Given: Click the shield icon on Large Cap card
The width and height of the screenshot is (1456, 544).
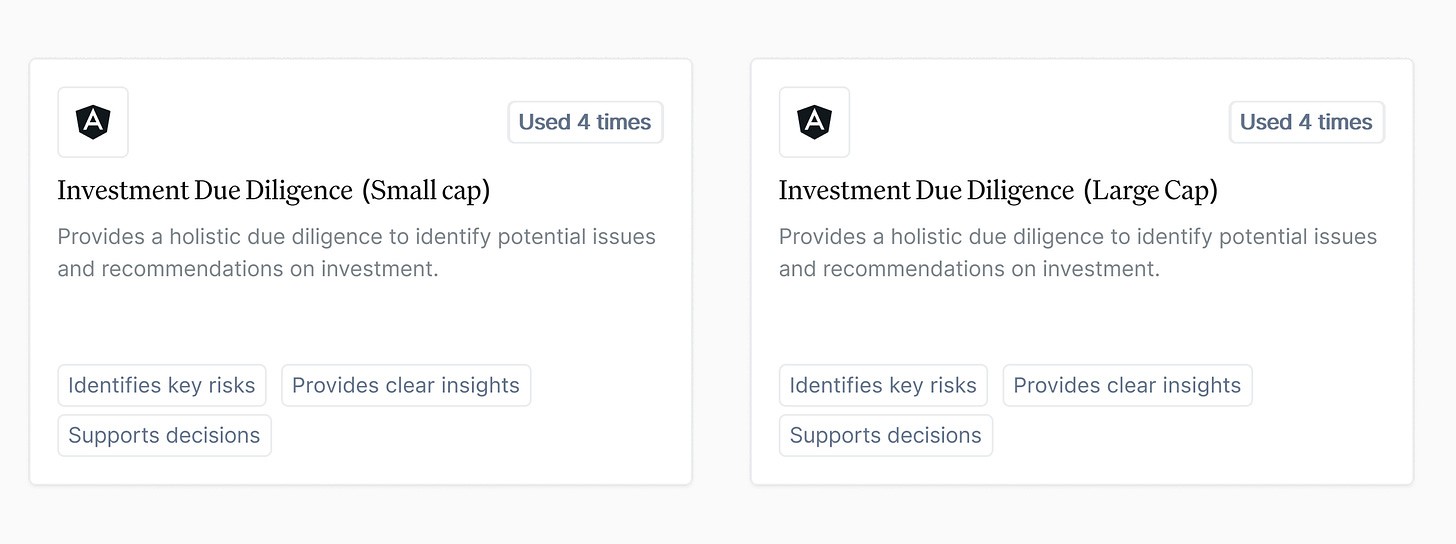Looking at the screenshot, I should [814, 122].
